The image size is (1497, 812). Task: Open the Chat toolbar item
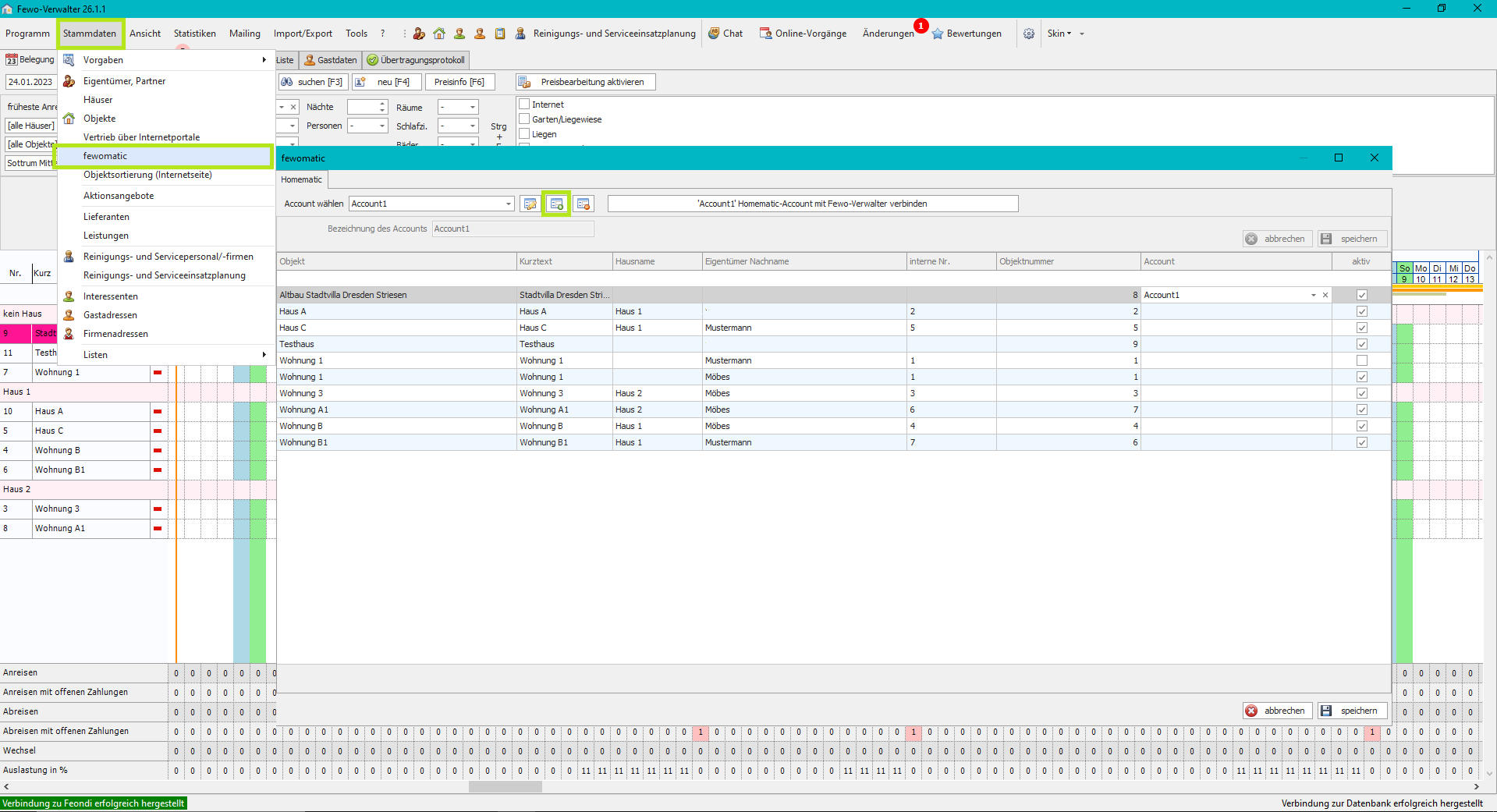click(725, 34)
